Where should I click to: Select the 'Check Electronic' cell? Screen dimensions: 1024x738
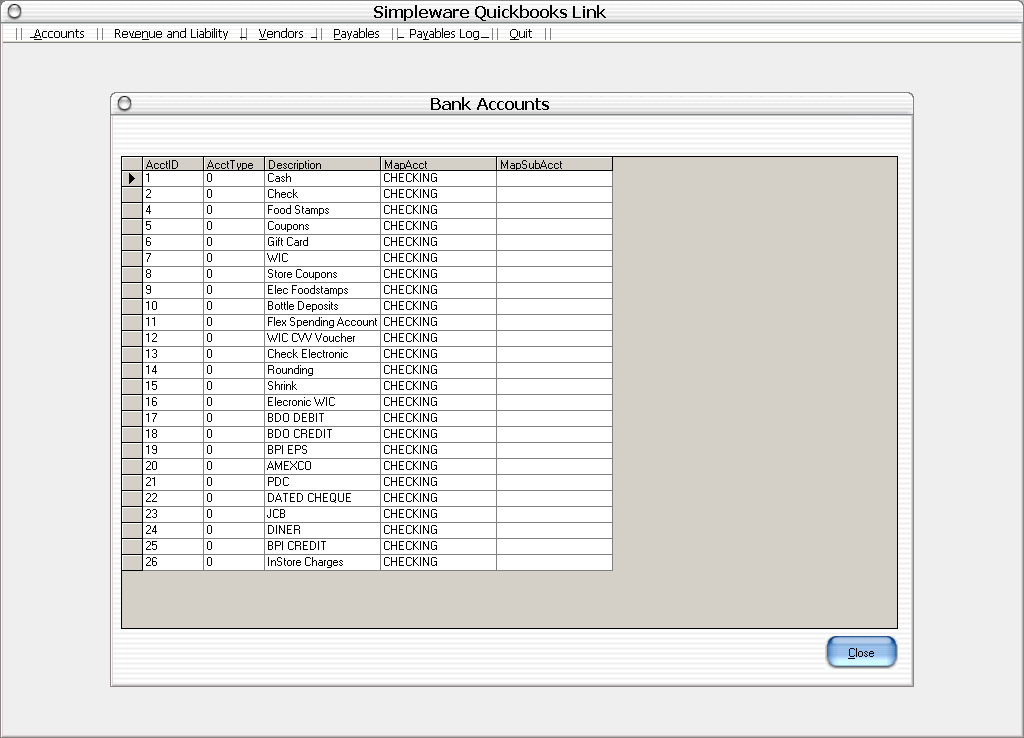click(x=323, y=355)
